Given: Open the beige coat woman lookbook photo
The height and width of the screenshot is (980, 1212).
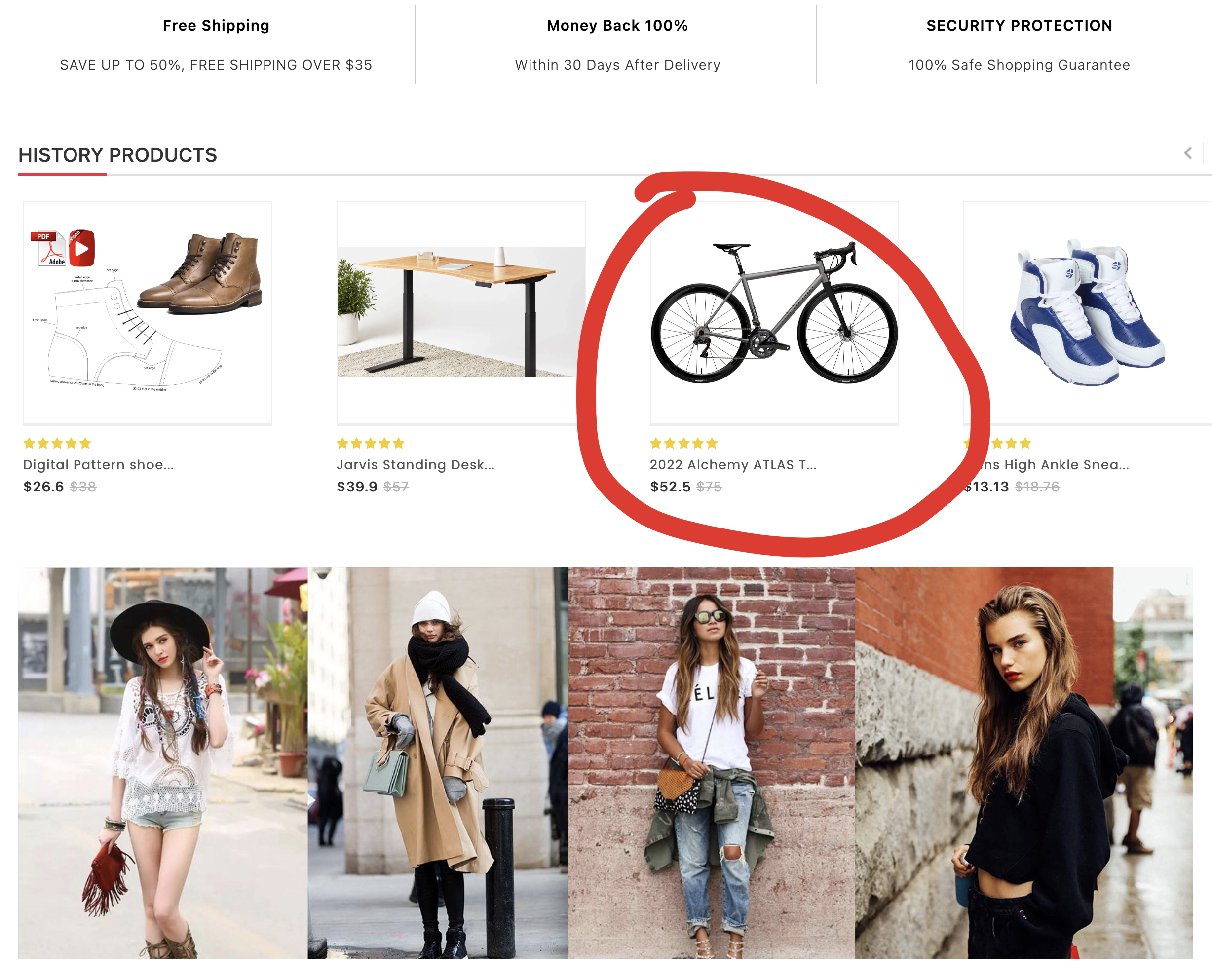Looking at the screenshot, I should 438,762.
